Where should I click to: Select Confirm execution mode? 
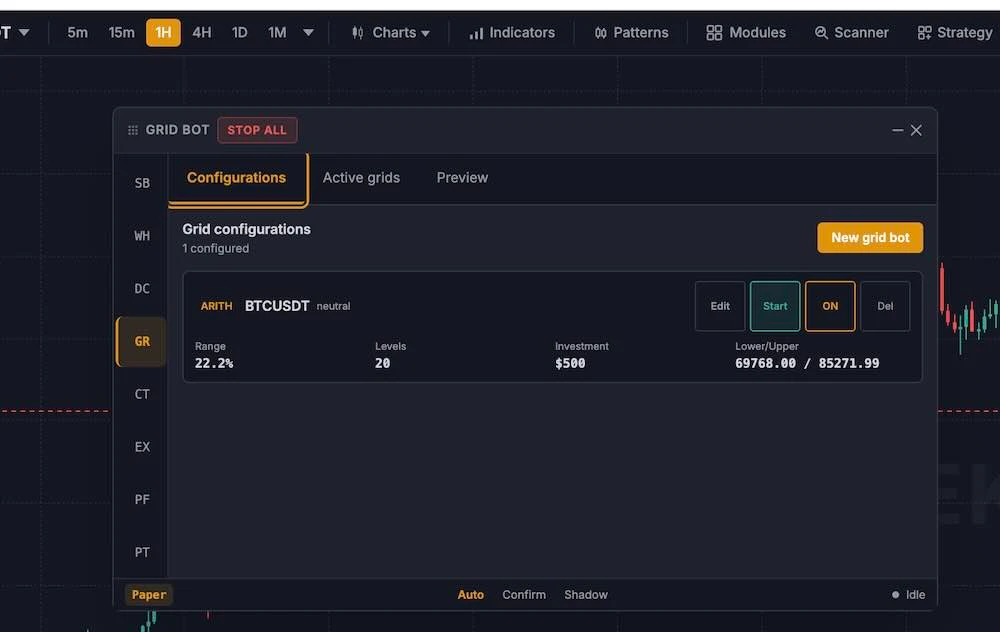click(x=524, y=595)
